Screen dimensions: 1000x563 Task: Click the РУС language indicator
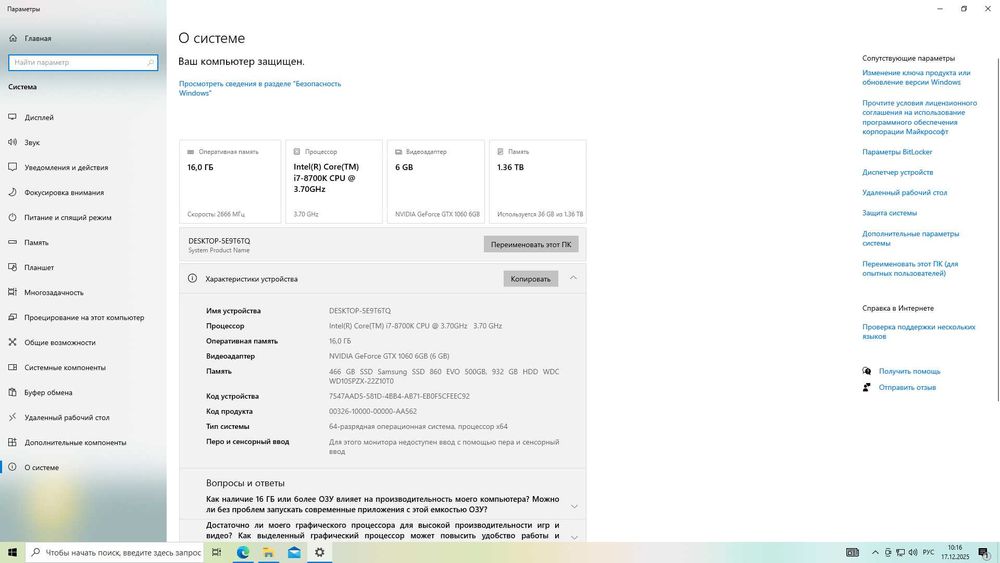929,552
